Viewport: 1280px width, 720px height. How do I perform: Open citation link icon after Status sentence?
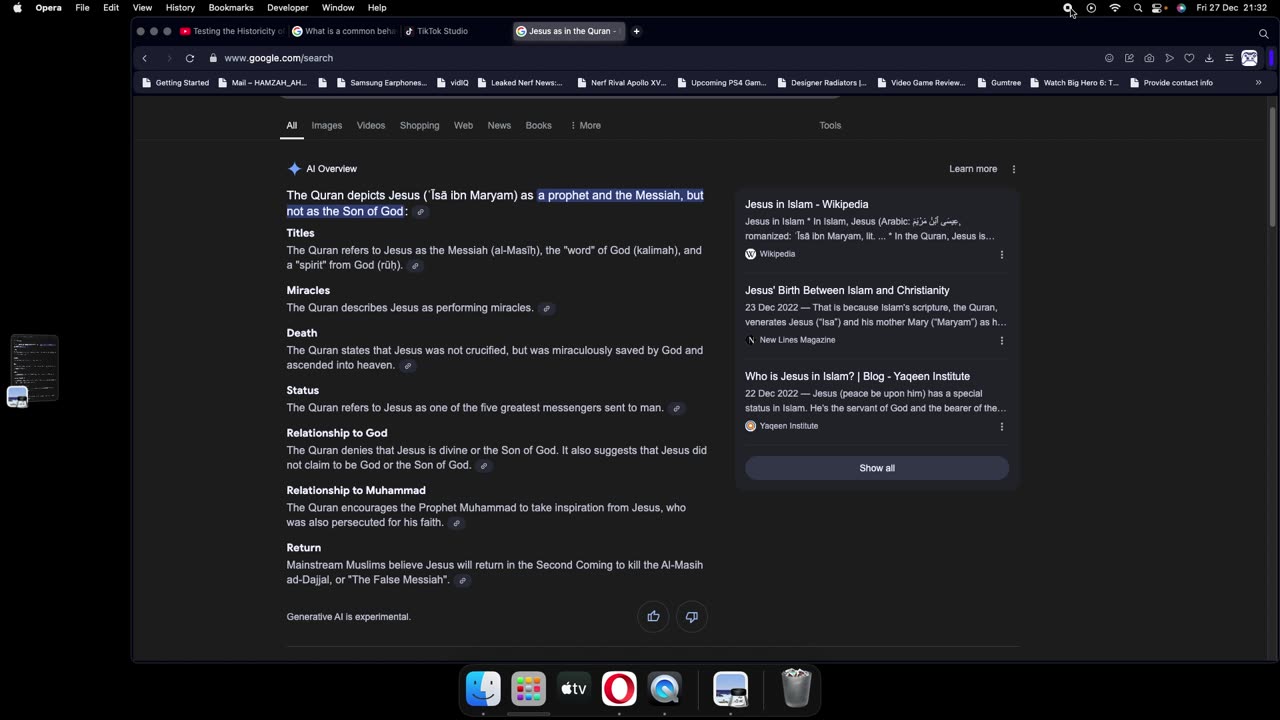click(x=676, y=408)
